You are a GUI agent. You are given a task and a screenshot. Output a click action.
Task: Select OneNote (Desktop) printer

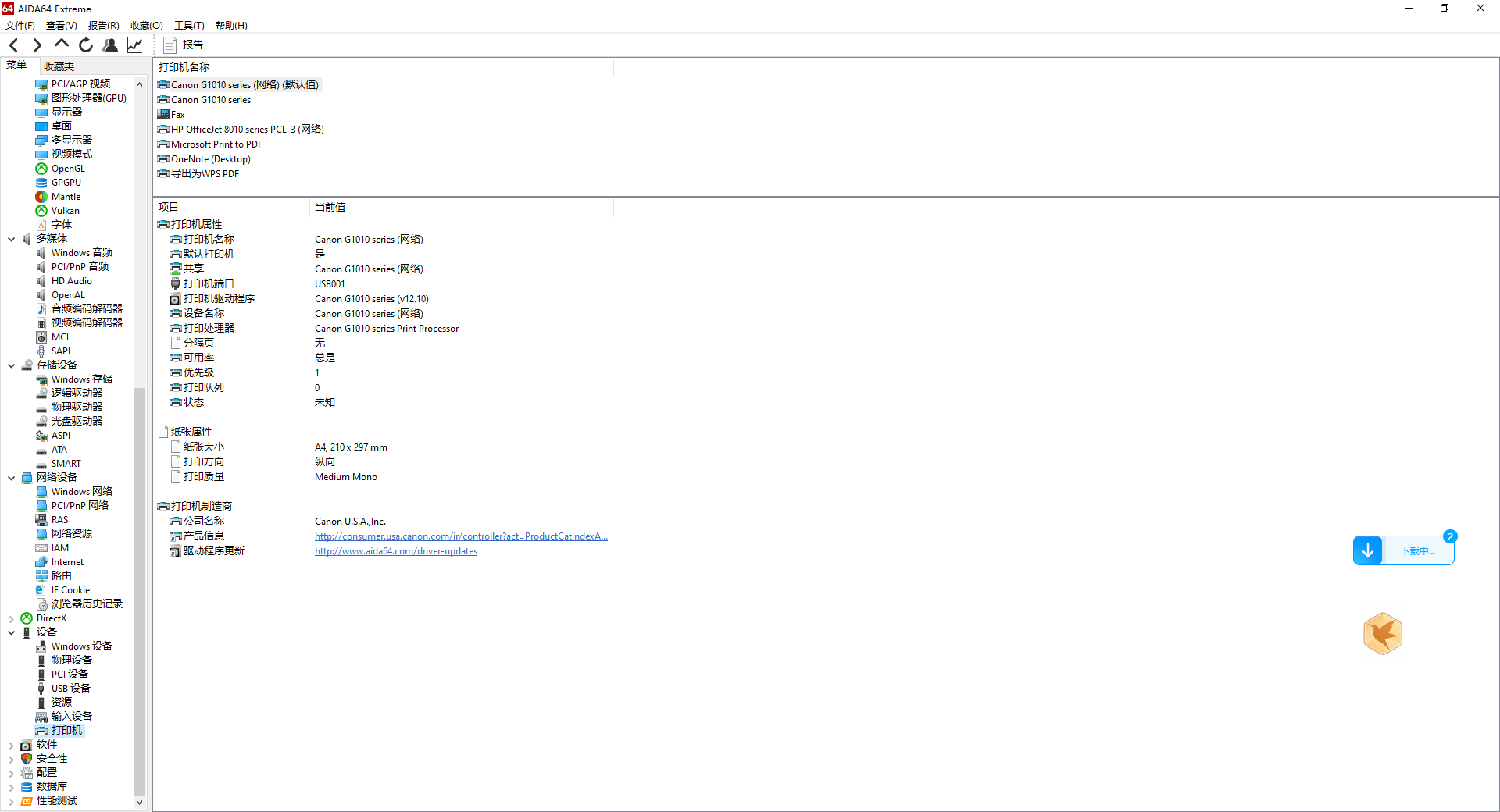pyautogui.click(x=204, y=159)
